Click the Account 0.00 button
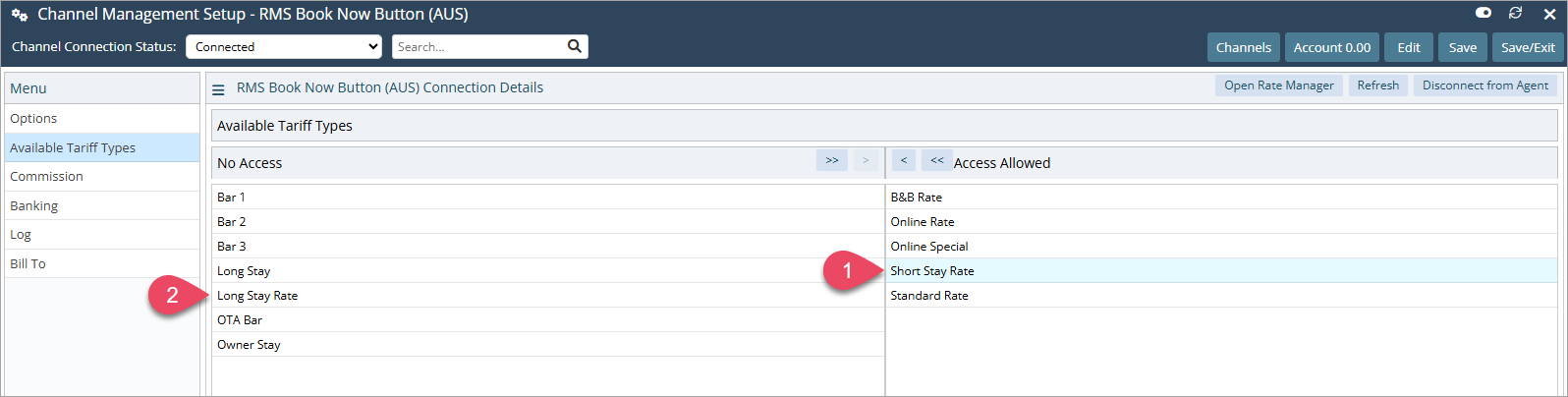Image resolution: width=1568 pixels, height=397 pixels. point(1332,47)
